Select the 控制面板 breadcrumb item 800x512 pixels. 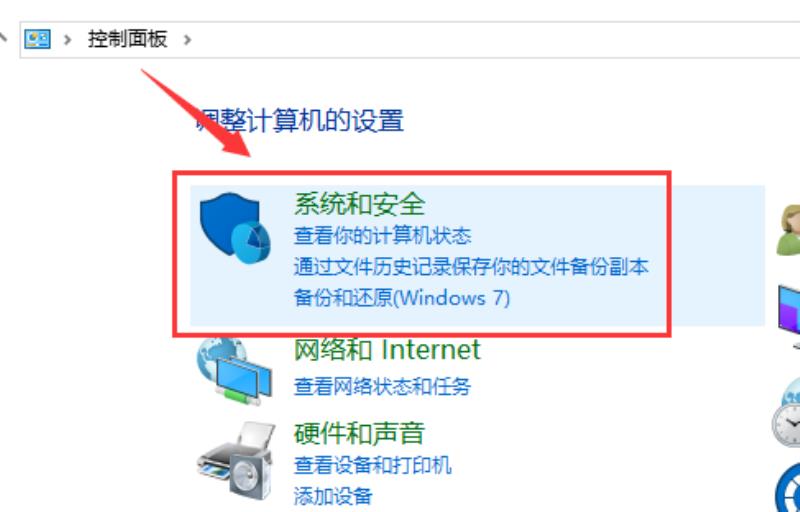(128, 39)
